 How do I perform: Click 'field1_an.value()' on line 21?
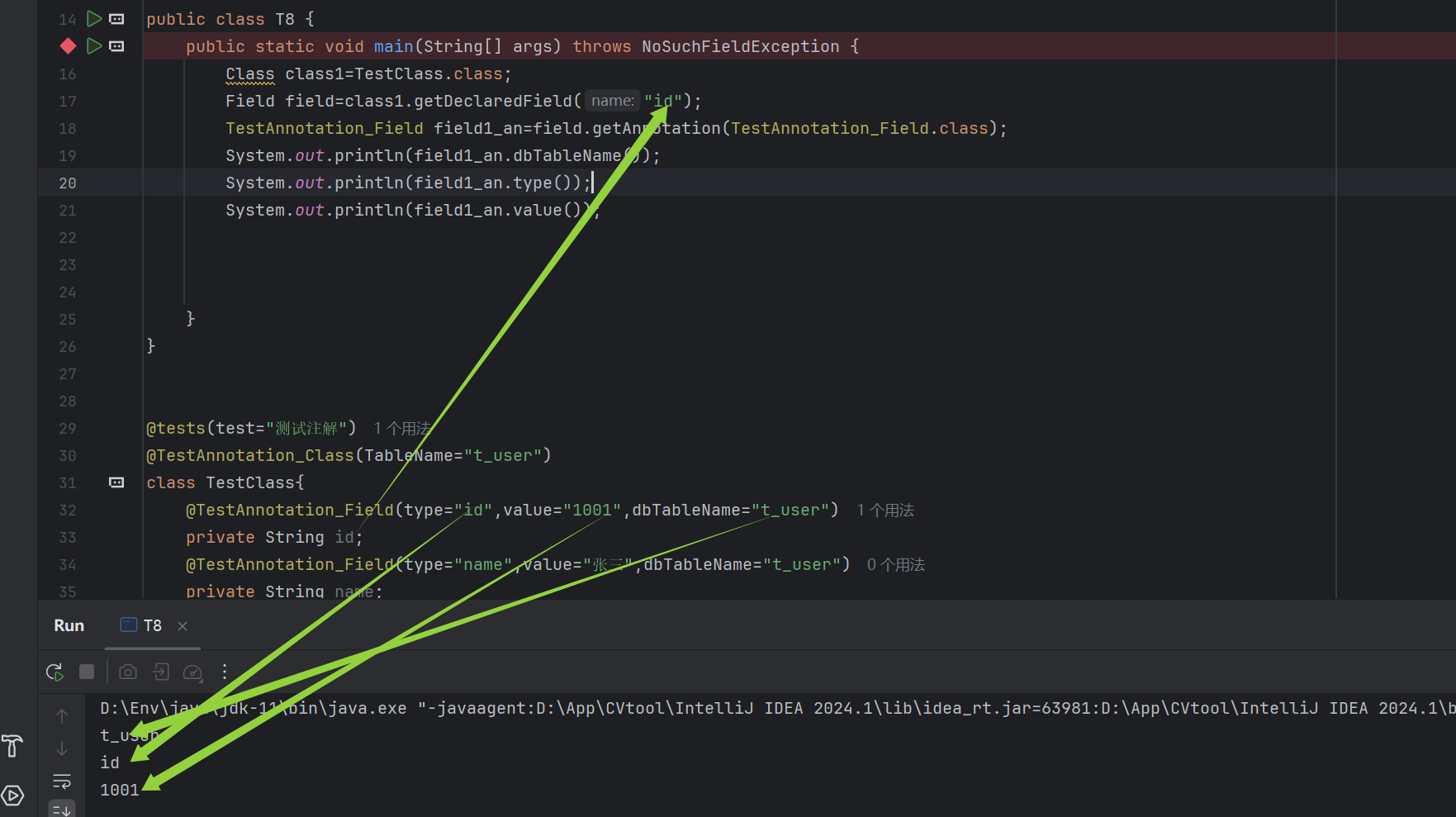click(x=498, y=210)
